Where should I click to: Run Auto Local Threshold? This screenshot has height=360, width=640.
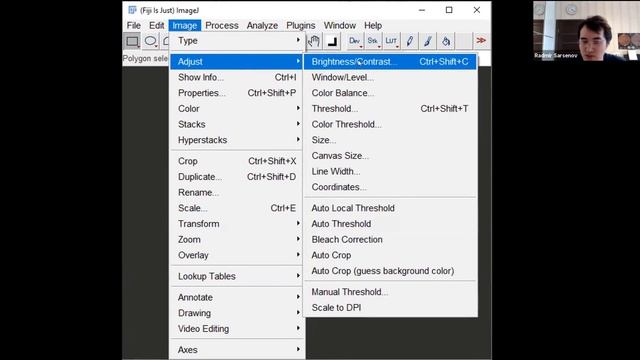(x=390, y=208)
